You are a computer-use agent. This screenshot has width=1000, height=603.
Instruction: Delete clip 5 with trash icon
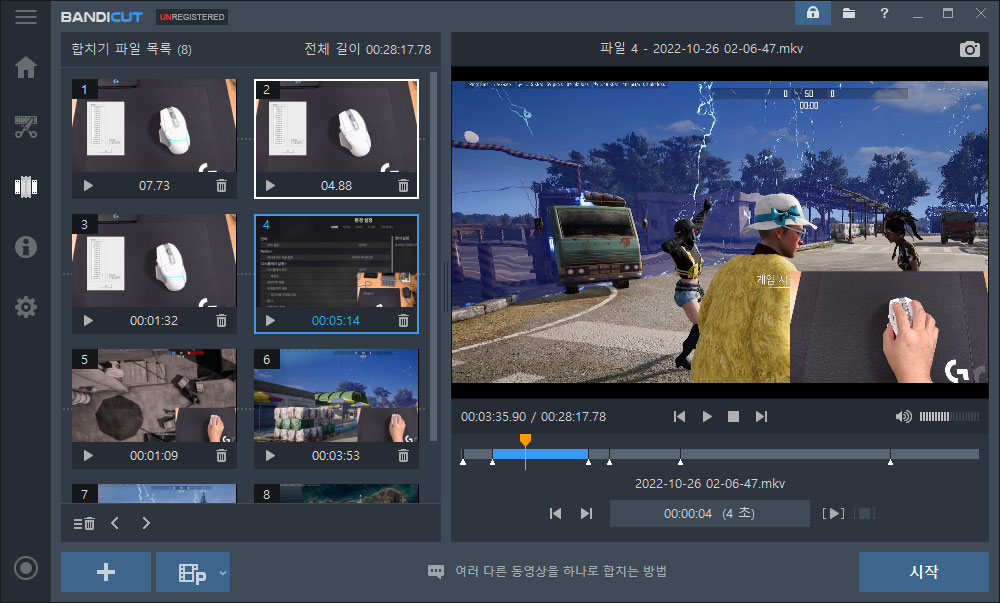[x=221, y=456]
